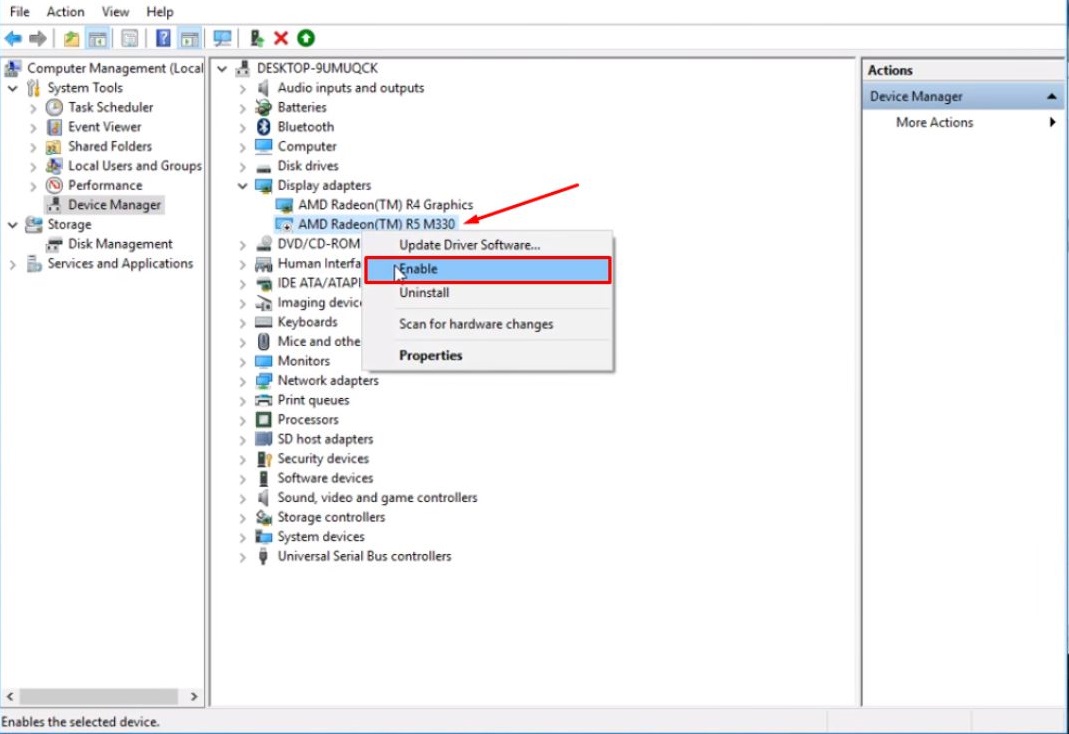Image resolution: width=1069 pixels, height=734 pixels.
Task: Click the Batteries category icon
Action: pos(264,108)
